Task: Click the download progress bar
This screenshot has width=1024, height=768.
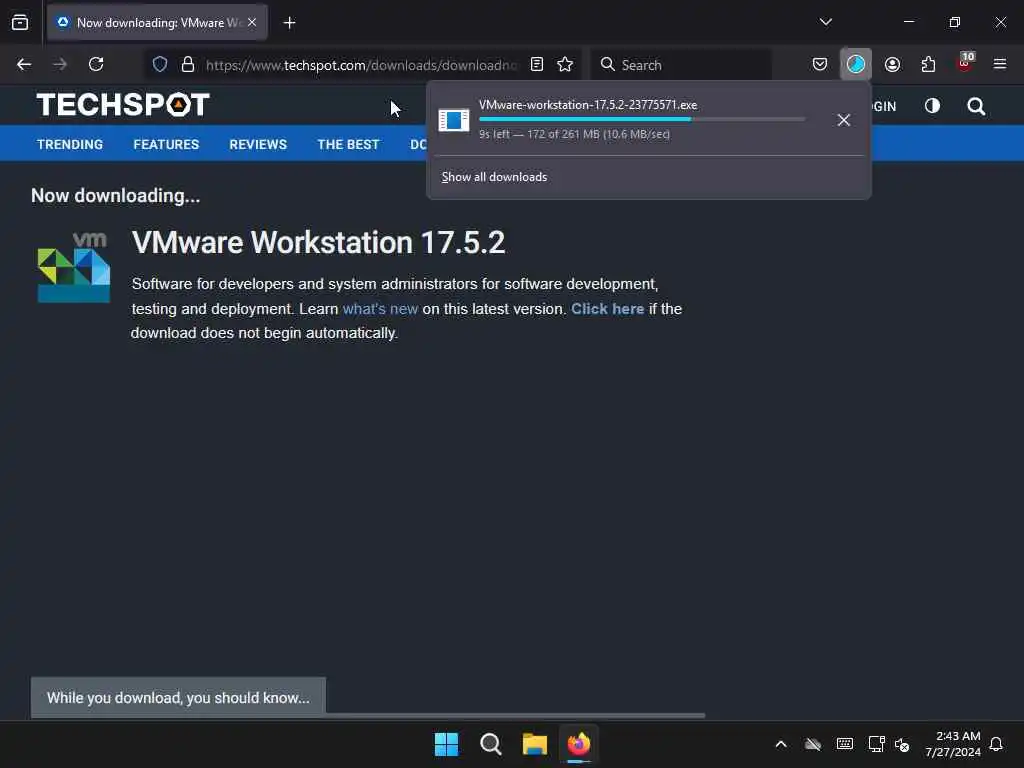Action: coord(642,120)
